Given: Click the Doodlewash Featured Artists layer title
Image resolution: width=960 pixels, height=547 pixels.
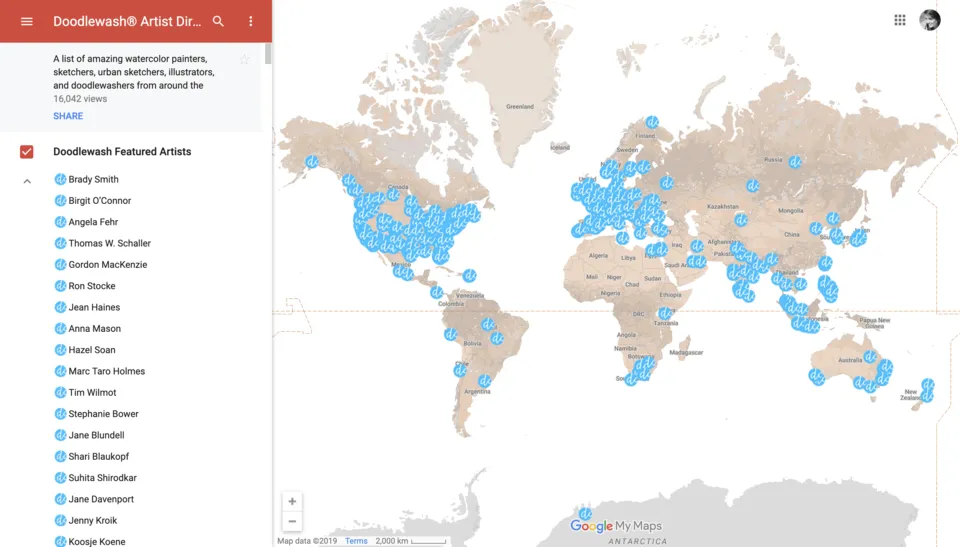Looking at the screenshot, I should pos(122,152).
